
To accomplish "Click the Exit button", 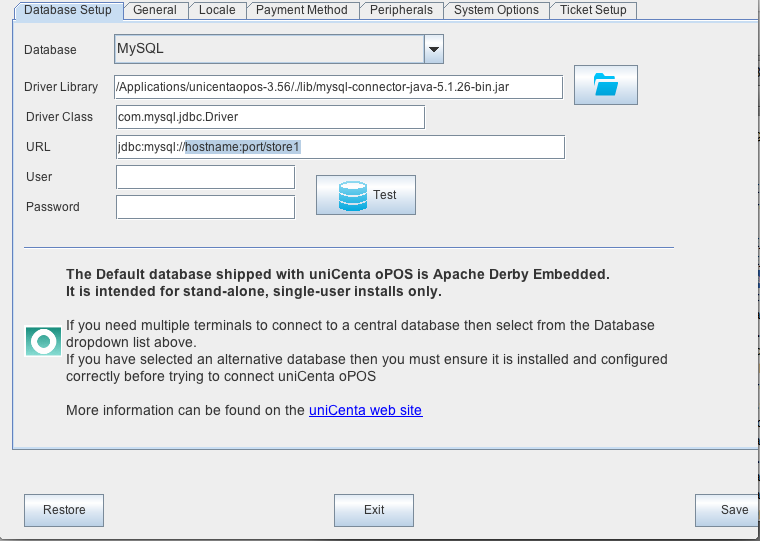I will click(374, 510).
